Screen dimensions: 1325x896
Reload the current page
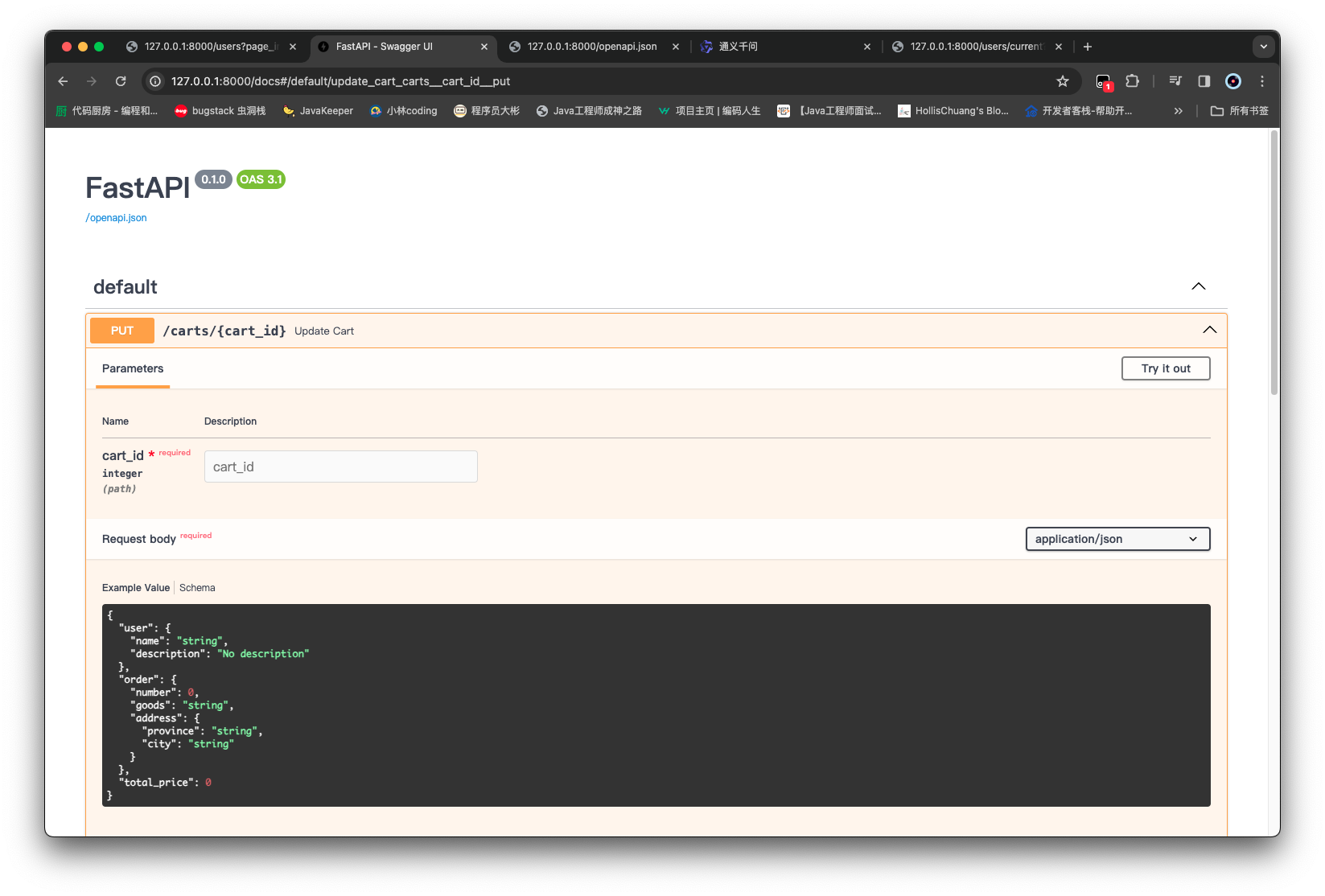click(121, 81)
